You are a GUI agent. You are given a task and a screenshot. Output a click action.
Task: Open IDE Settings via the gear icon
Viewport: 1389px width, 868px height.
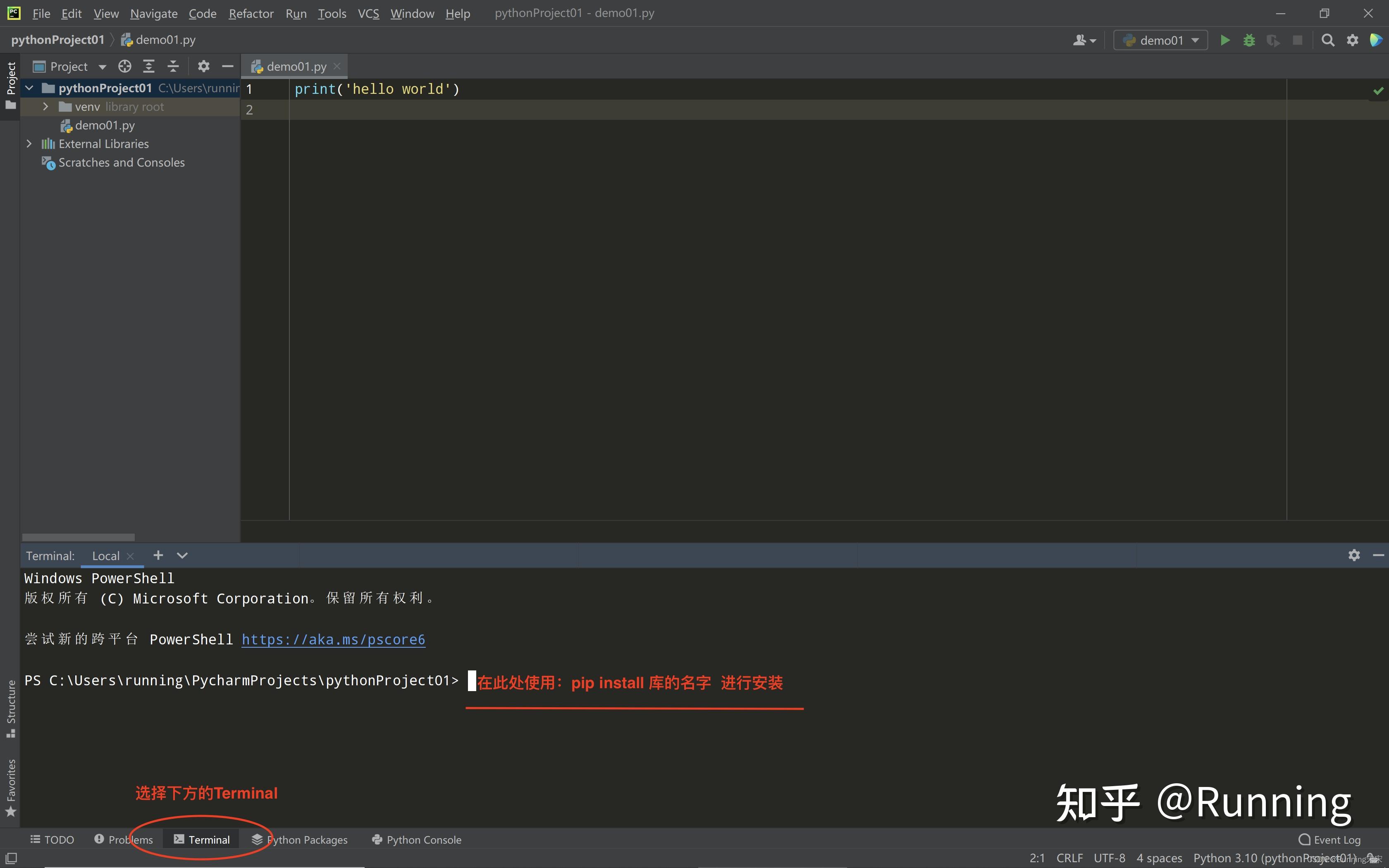pos(1352,40)
